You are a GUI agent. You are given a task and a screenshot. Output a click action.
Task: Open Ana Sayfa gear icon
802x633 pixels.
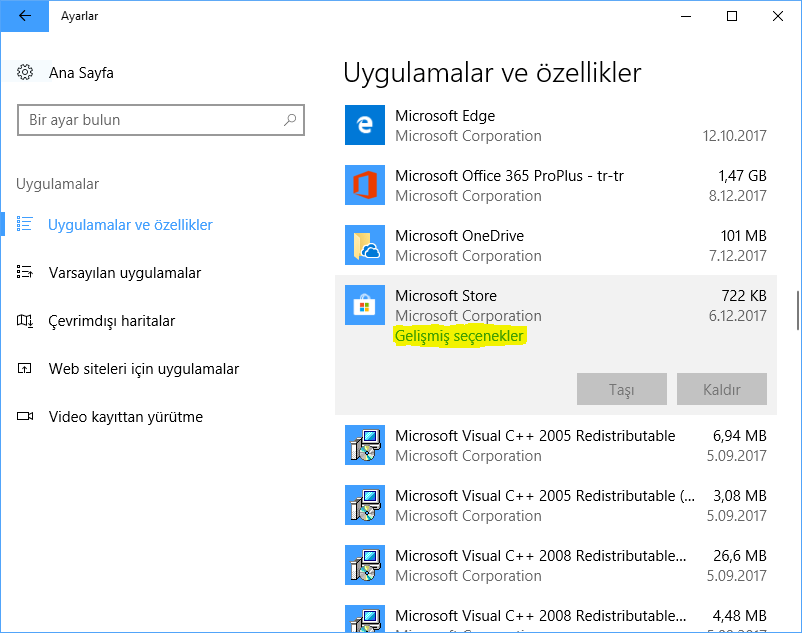(x=25, y=72)
